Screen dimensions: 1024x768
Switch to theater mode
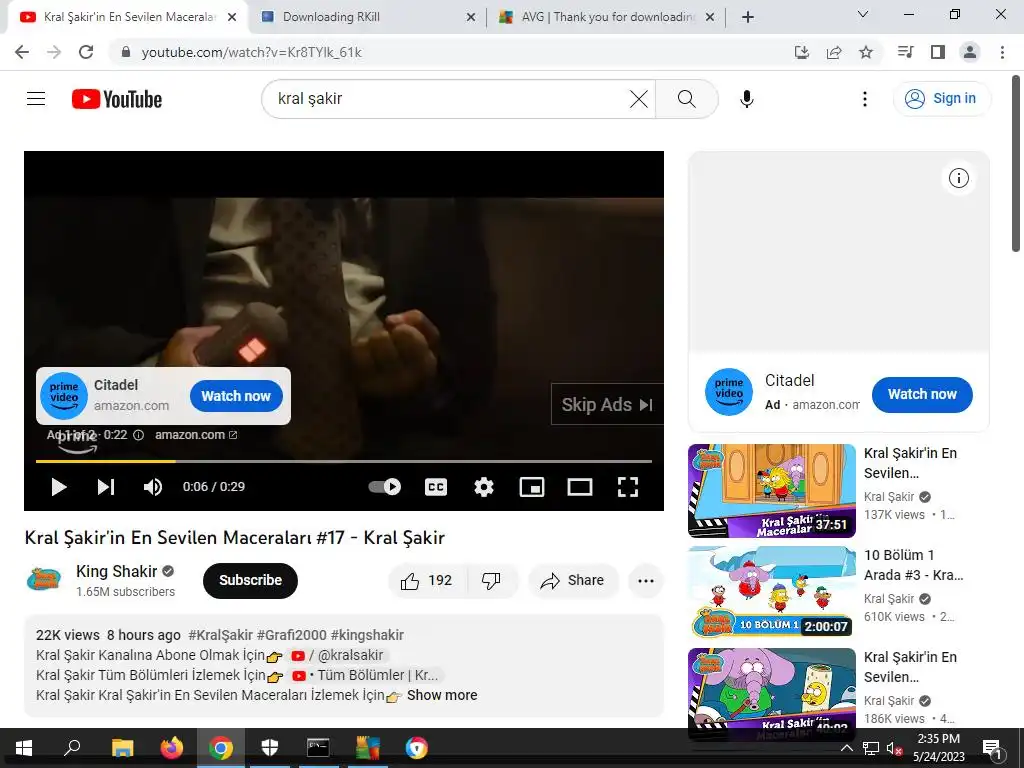pos(580,487)
